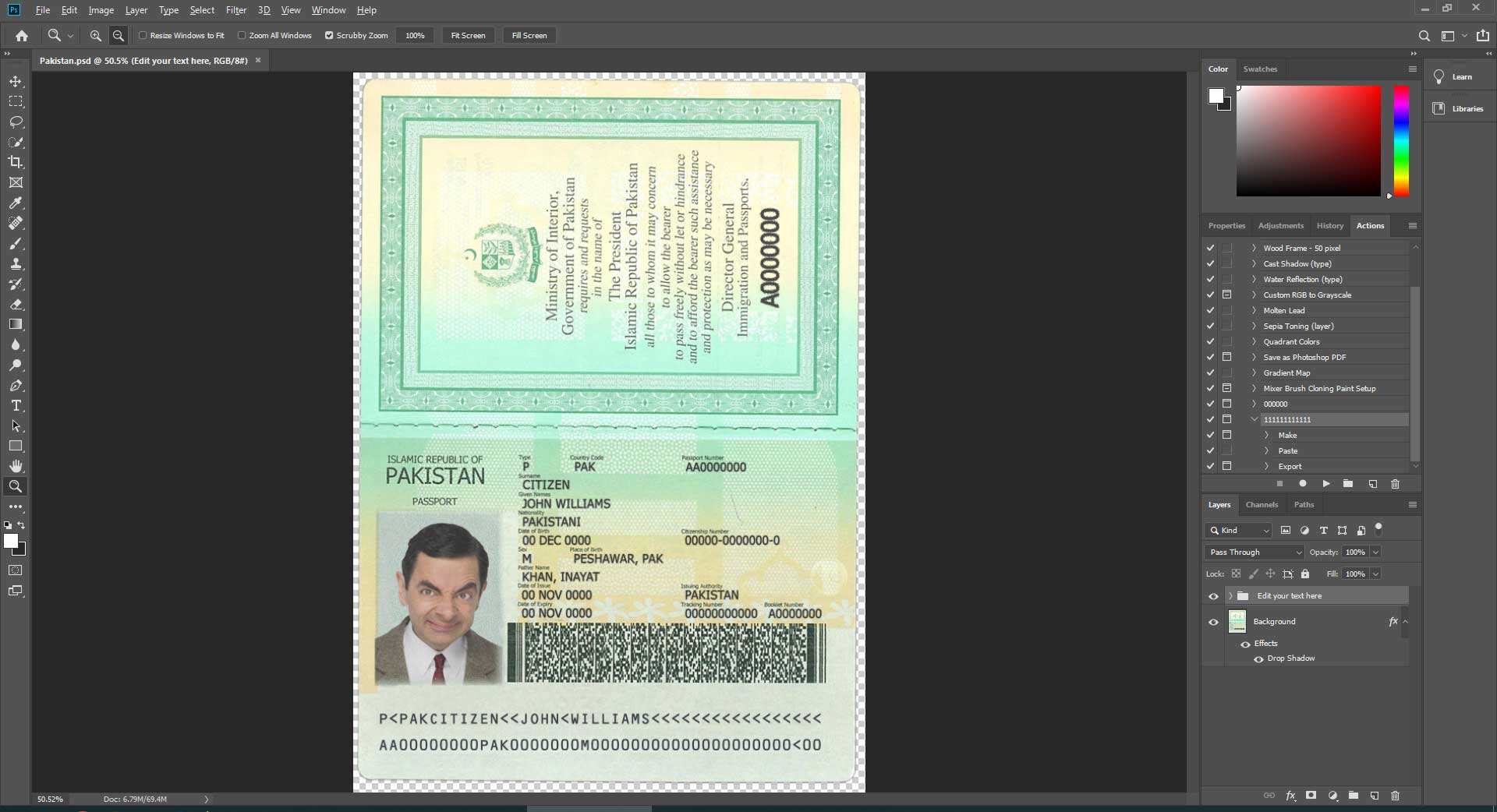
Task: Hide the Background layer
Action: (1213, 622)
